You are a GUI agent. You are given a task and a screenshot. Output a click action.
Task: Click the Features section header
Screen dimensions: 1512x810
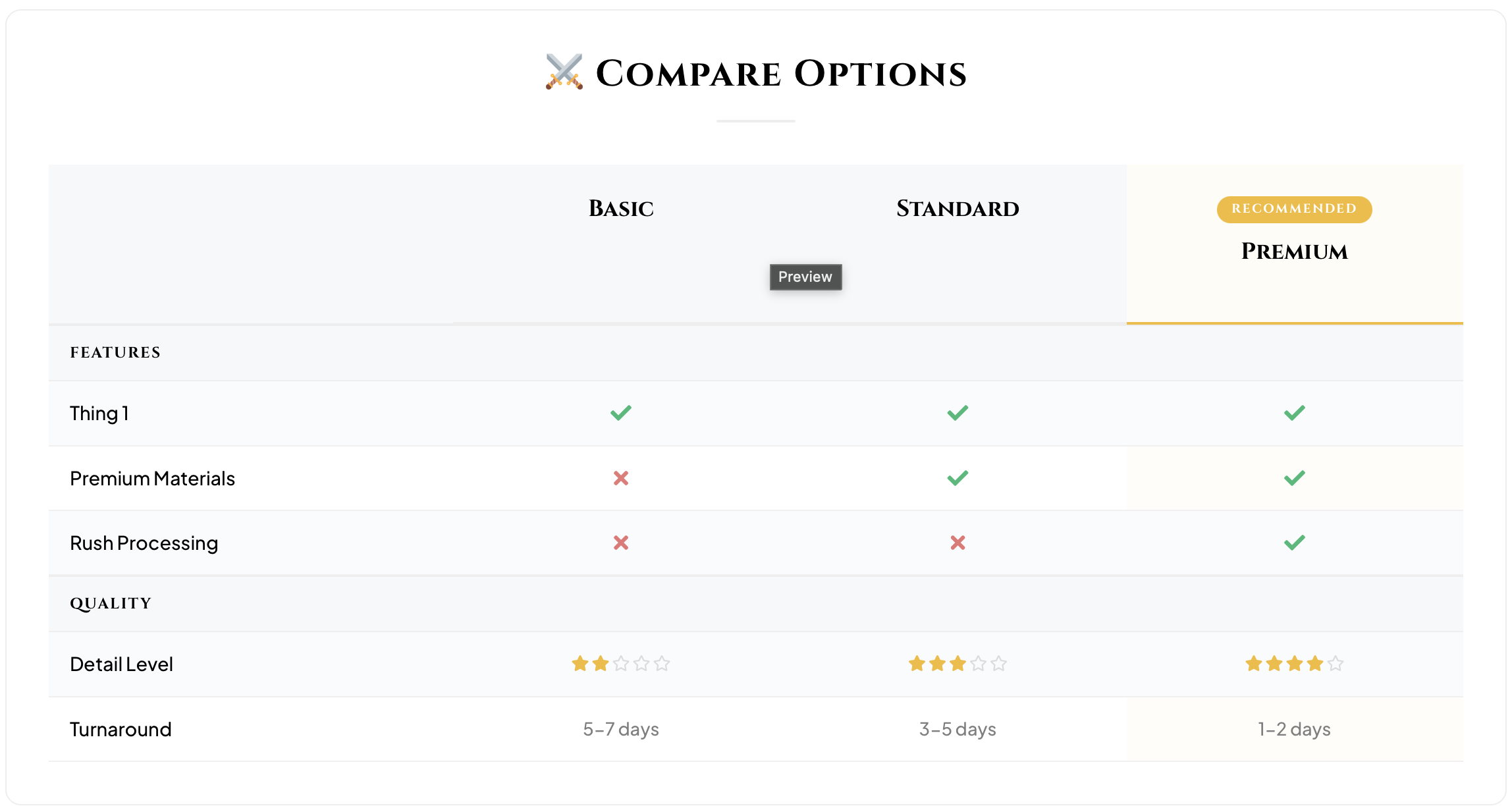tap(115, 352)
